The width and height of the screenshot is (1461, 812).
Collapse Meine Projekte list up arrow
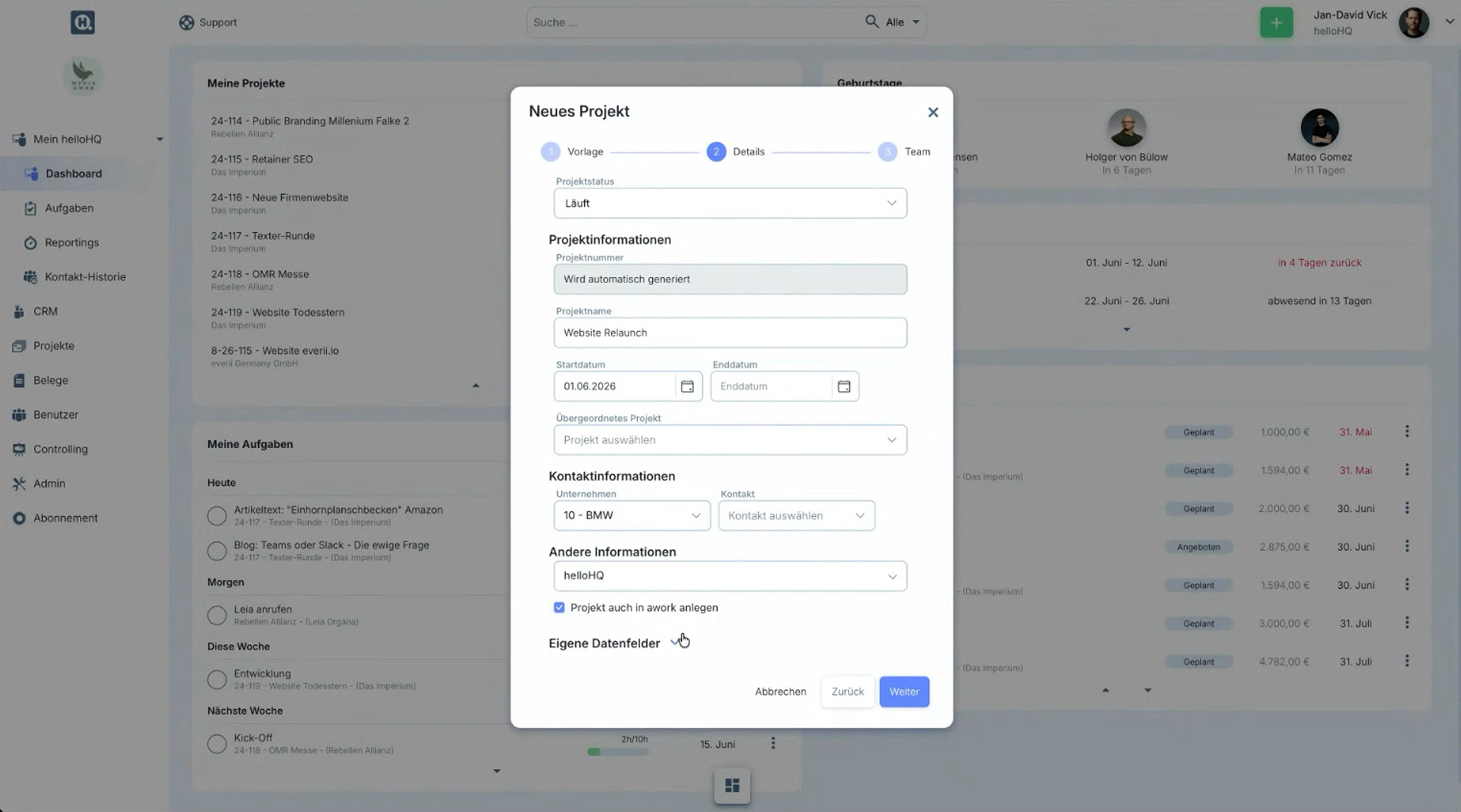[475, 386]
